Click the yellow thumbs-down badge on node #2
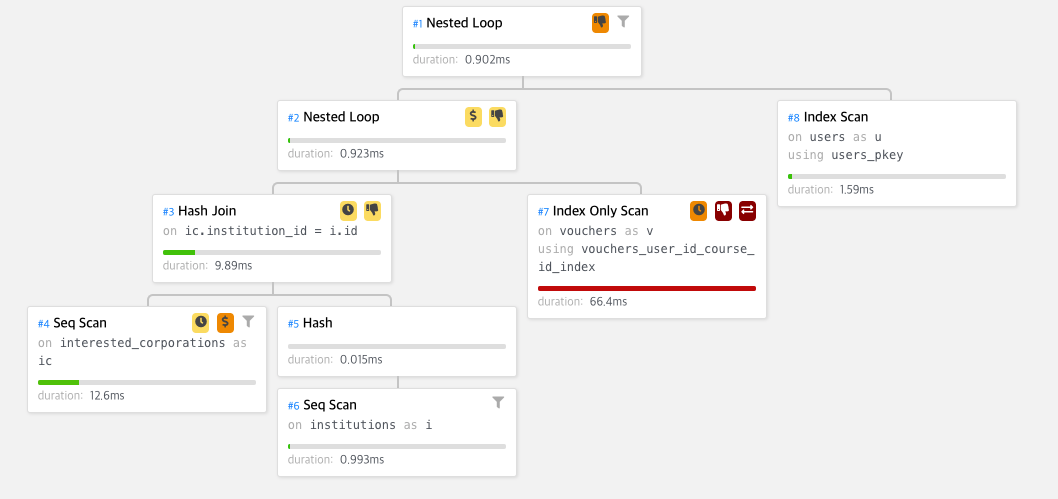Image resolution: width=1058 pixels, height=499 pixels. [x=497, y=117]
